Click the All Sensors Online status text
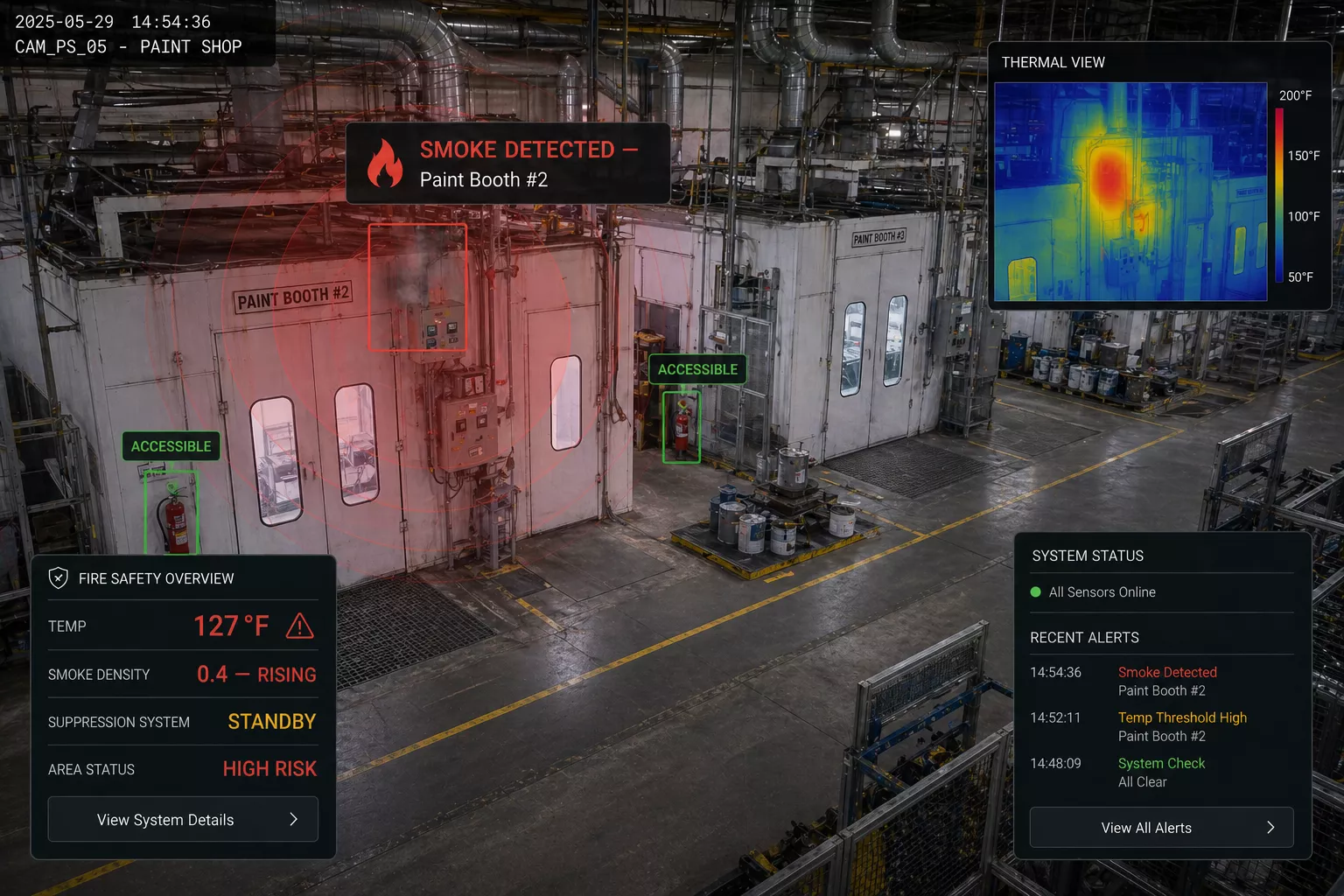The height and width of the screenshot is (896, 1344). click(x=1102, y=592)
